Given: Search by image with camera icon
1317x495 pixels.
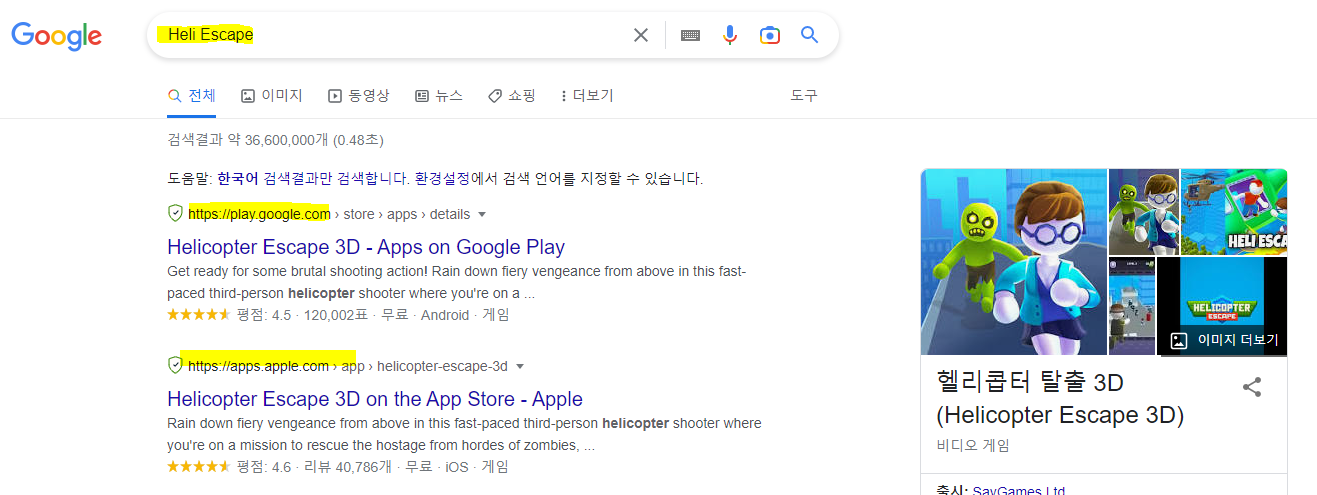Looking at the screenshot, I should pos(770,35).
